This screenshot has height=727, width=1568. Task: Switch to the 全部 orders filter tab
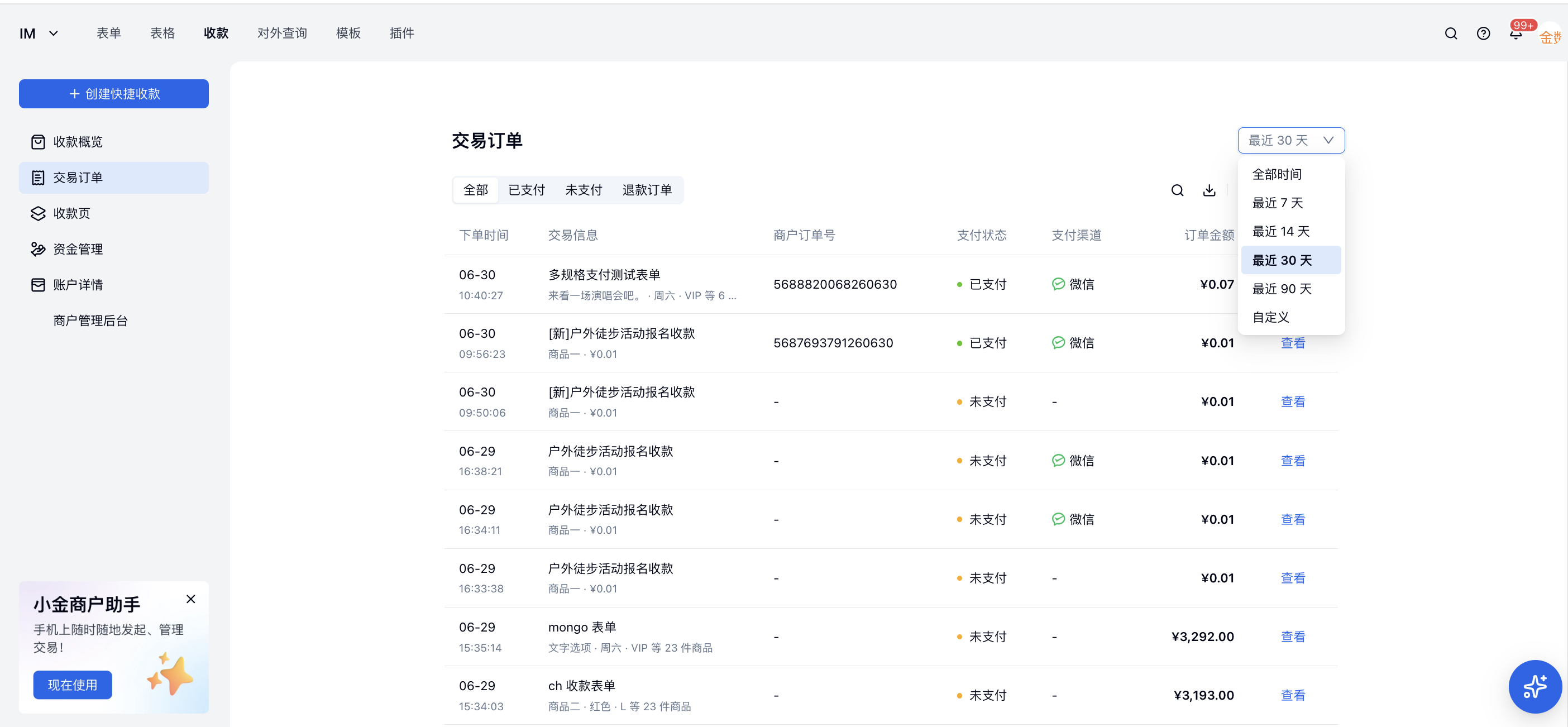pyautogui.click(x=475, y=190)
